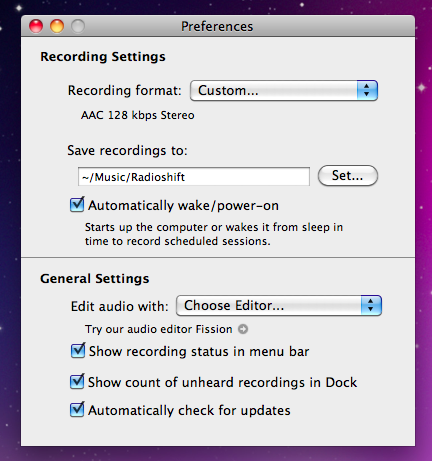The width and height of the screenshot is (432, 461).
Task: Click the Recording Settings heading
Action: tap(103, 57)
